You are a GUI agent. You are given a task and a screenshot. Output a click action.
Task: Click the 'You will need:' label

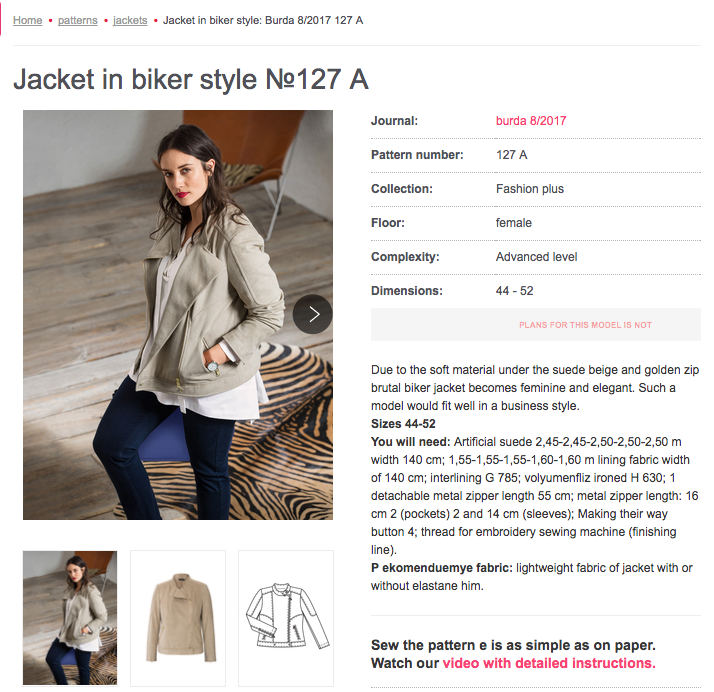click(410, 442)
